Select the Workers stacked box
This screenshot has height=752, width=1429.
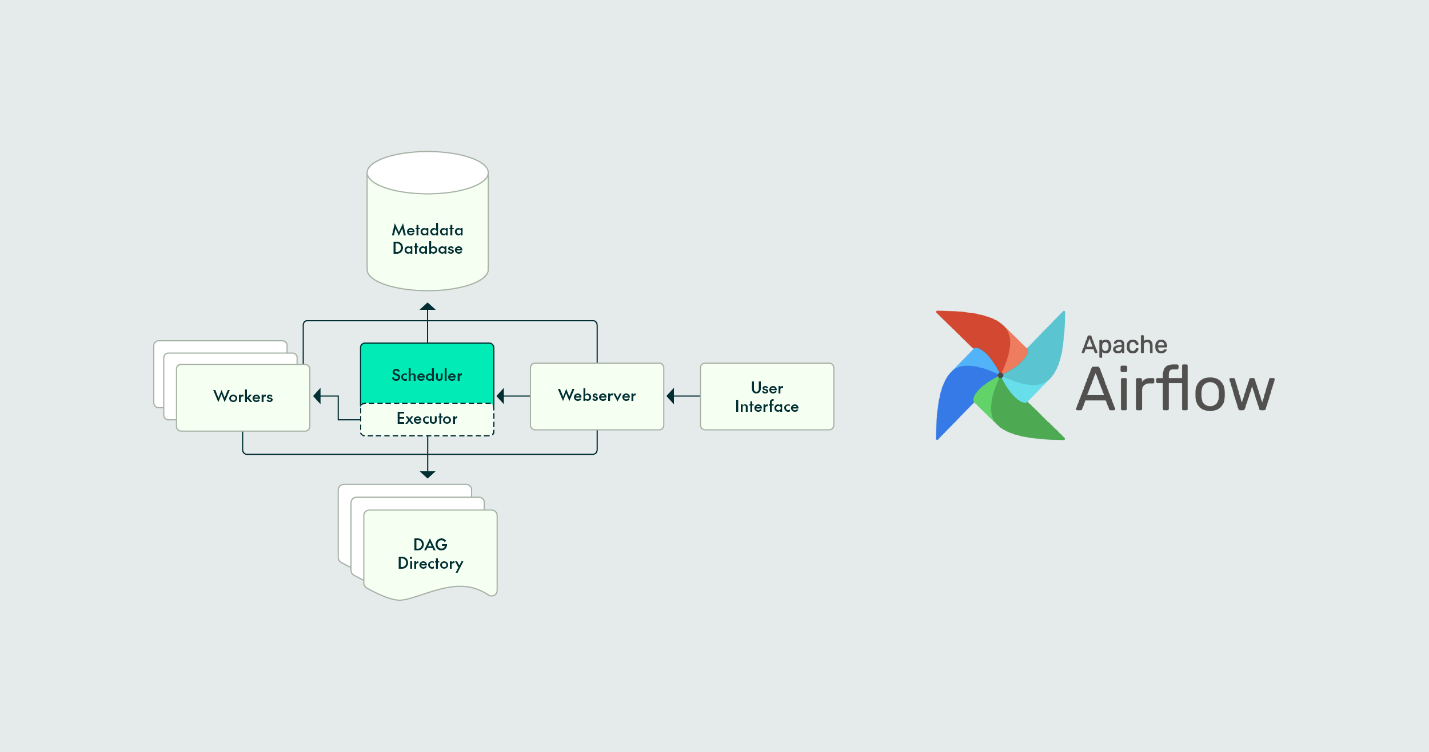click(x=243, y=397)
